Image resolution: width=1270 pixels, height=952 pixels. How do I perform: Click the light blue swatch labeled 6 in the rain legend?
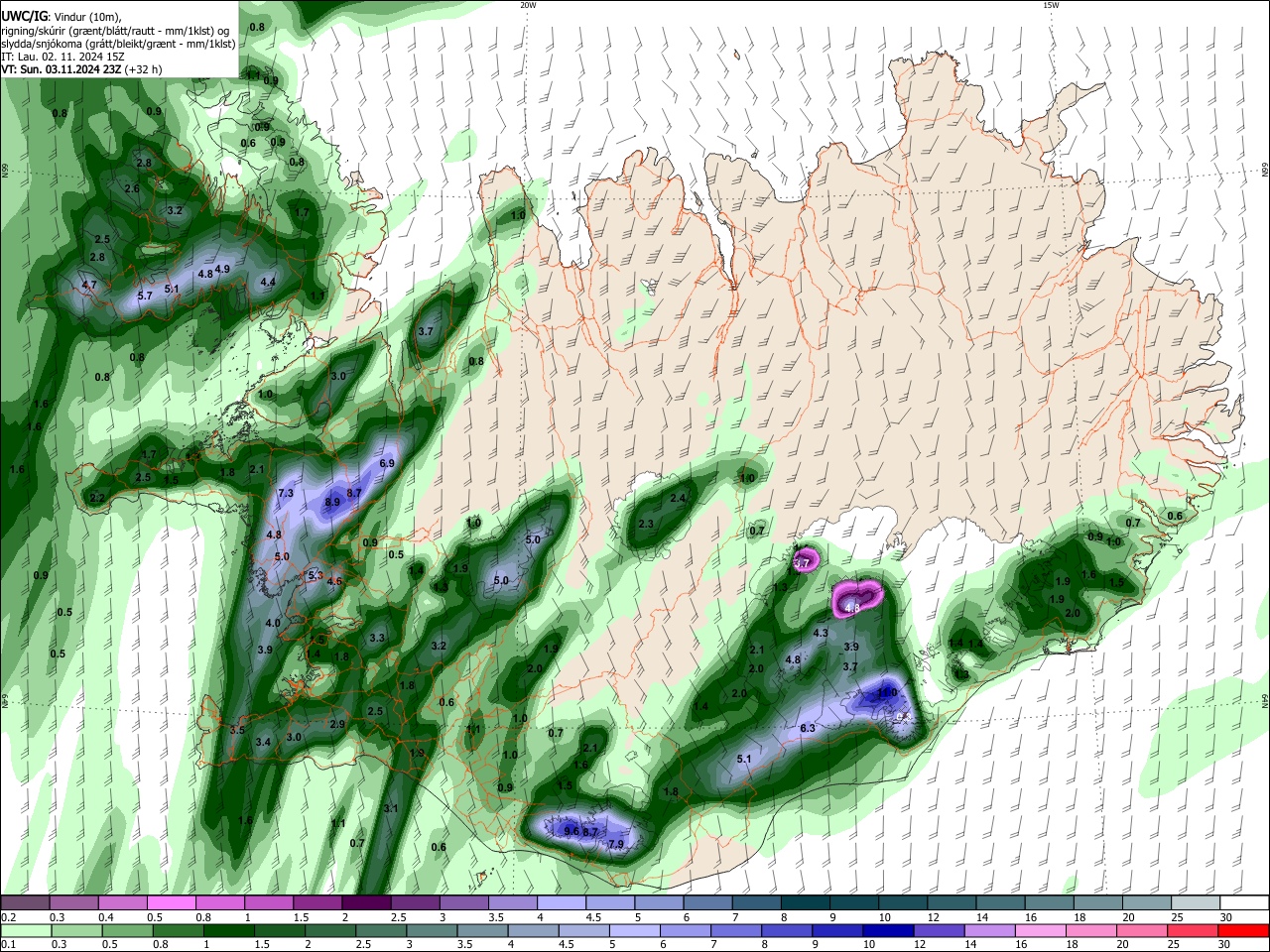coord(686,931)
